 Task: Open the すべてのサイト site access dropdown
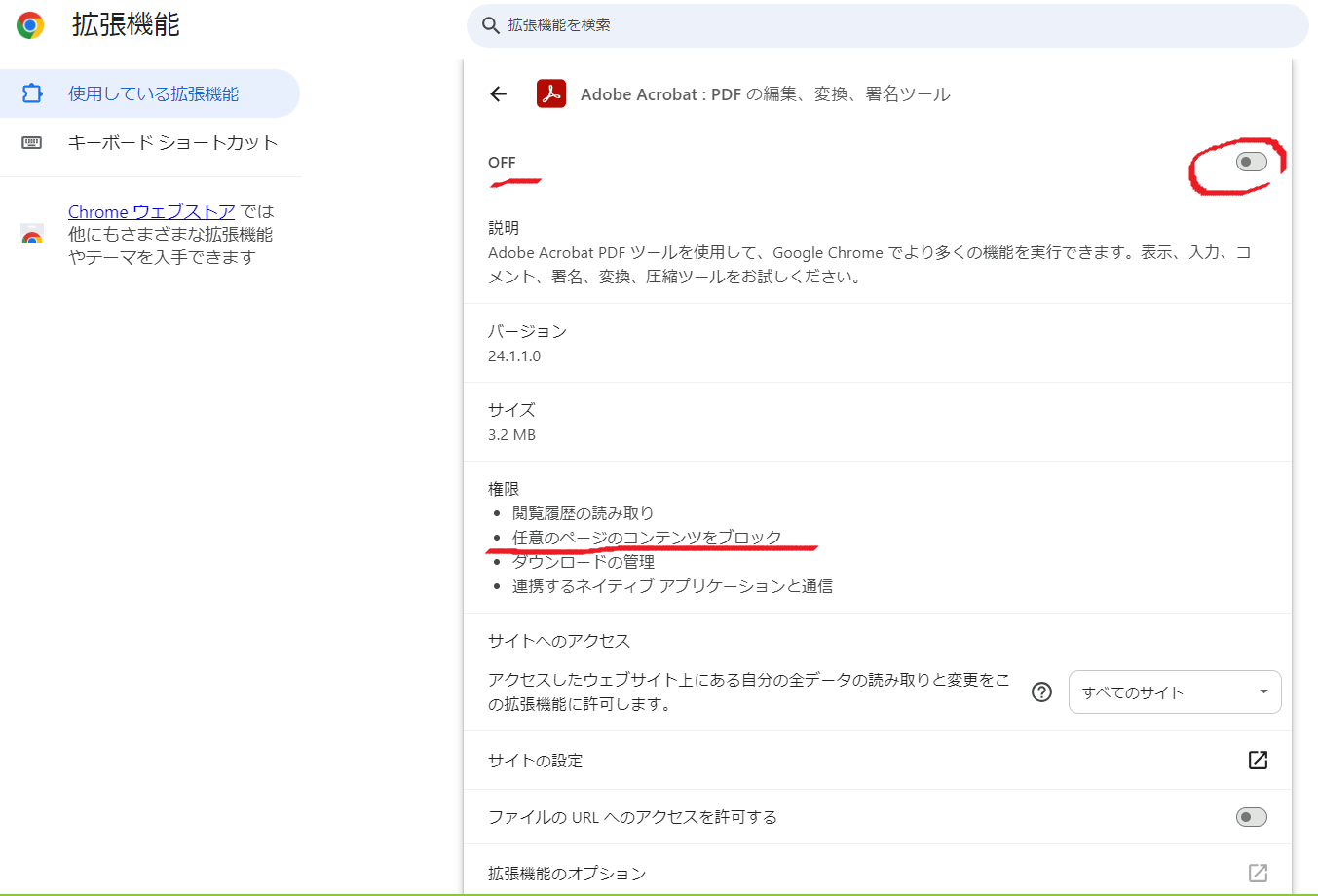tap(1175, 692)
